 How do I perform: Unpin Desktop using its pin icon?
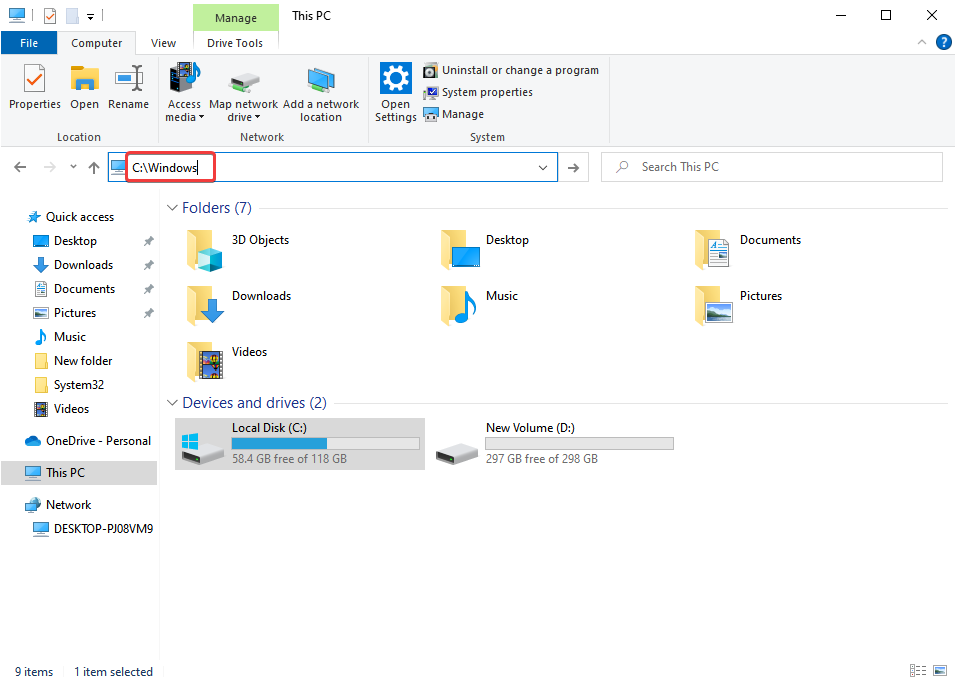coord(148,241)
